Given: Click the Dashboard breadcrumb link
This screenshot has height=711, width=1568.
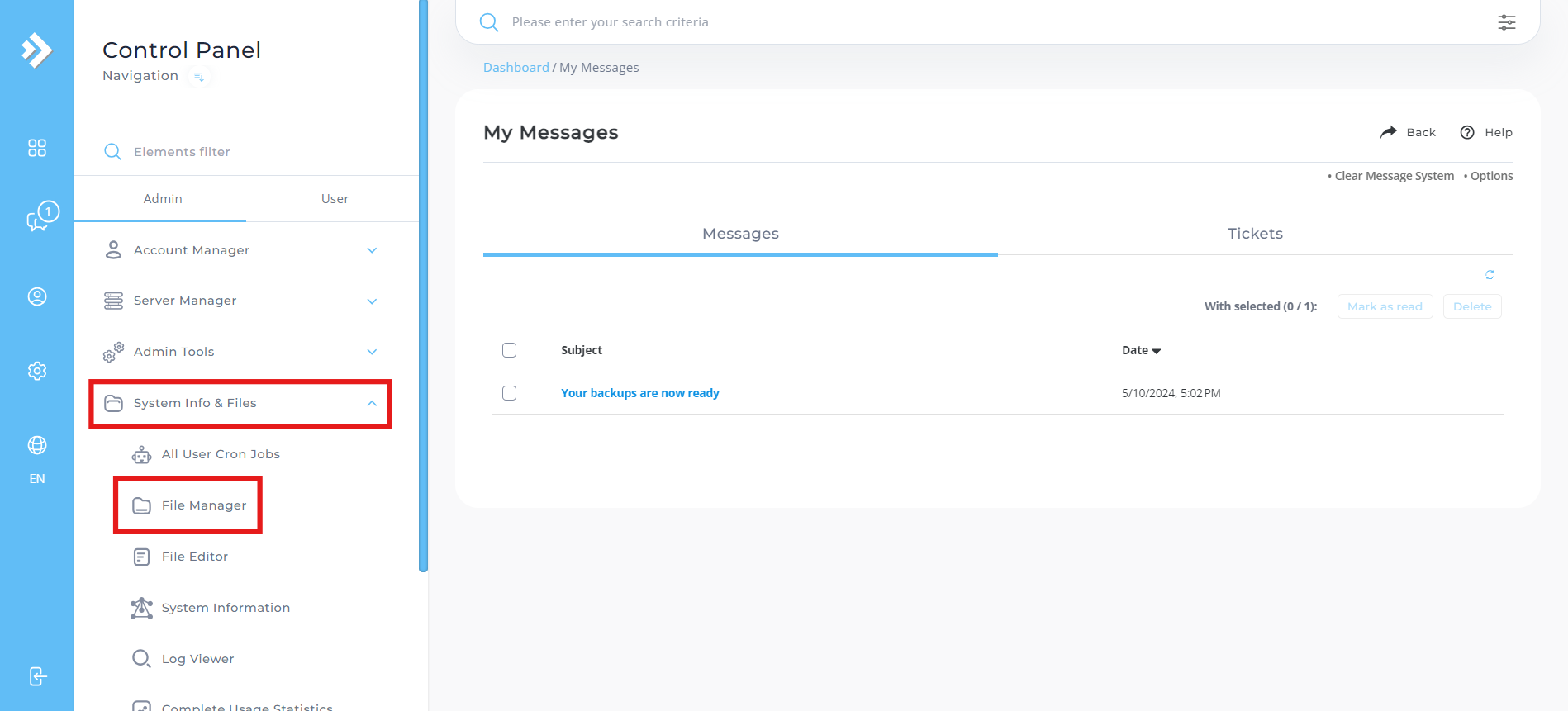Looking at the screenshot, I should (516, 68).
